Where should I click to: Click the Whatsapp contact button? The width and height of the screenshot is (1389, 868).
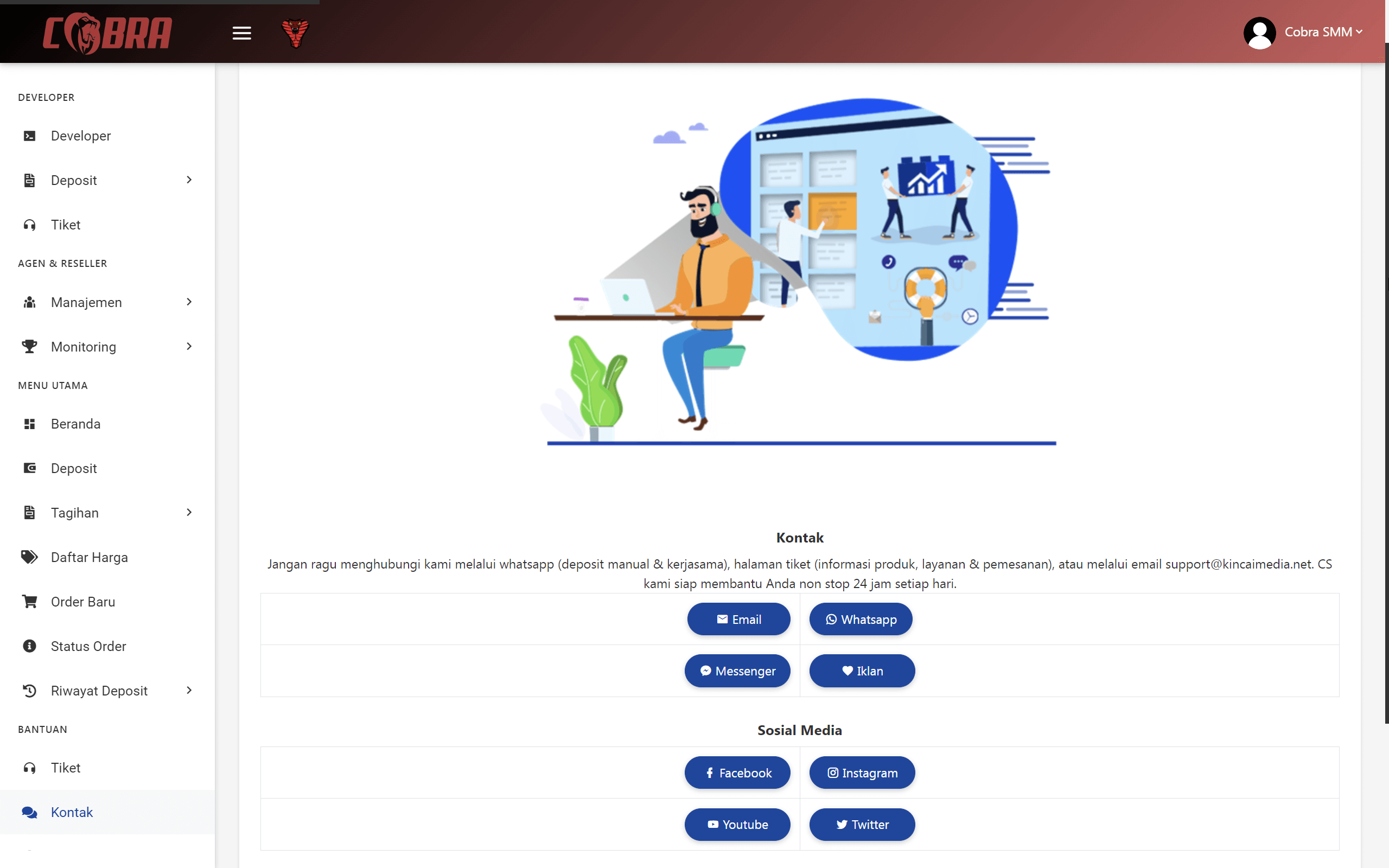pos(861,619)
